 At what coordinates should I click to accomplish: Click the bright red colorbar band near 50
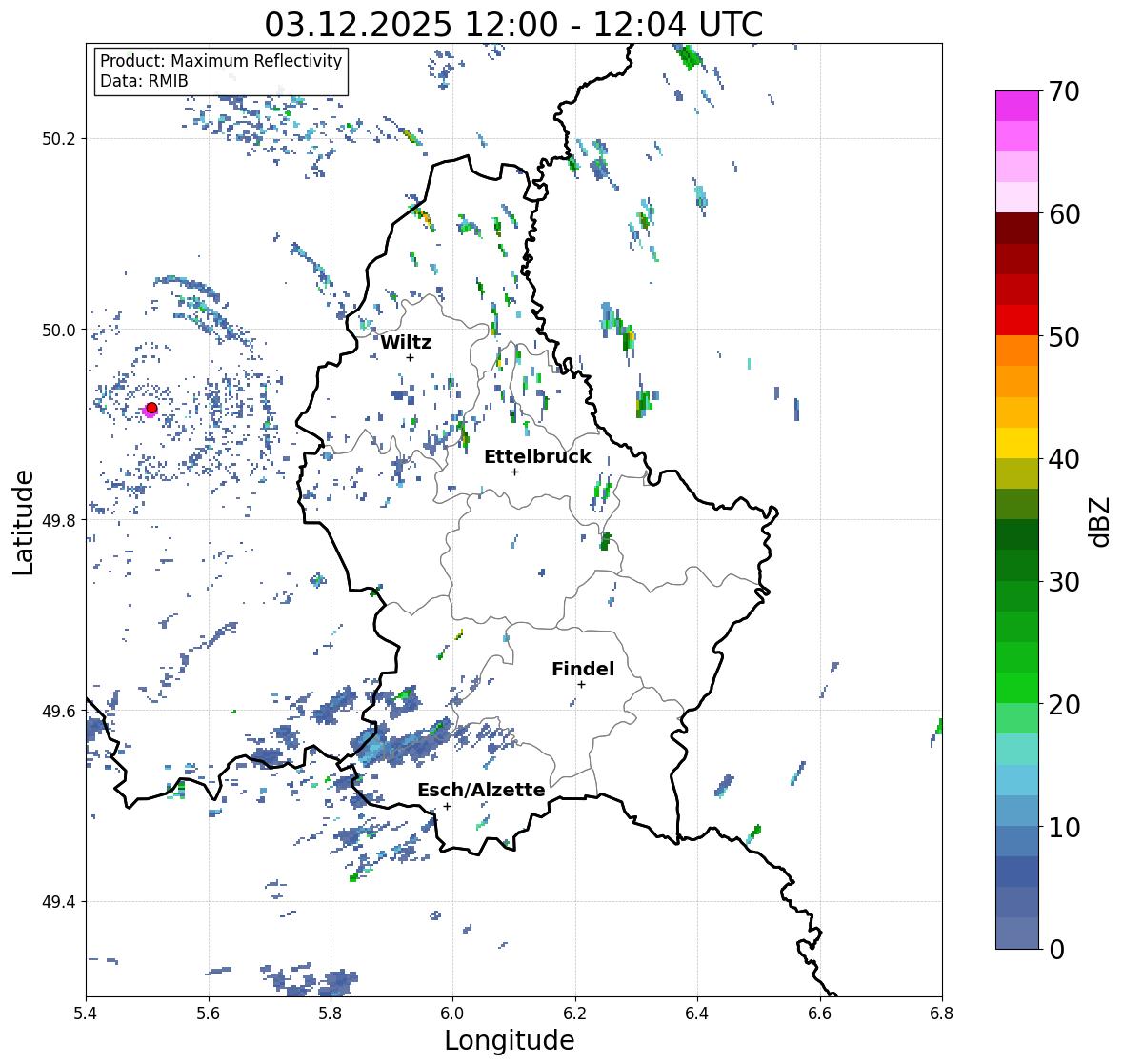pyautogui.click(x=1017, y=320)
